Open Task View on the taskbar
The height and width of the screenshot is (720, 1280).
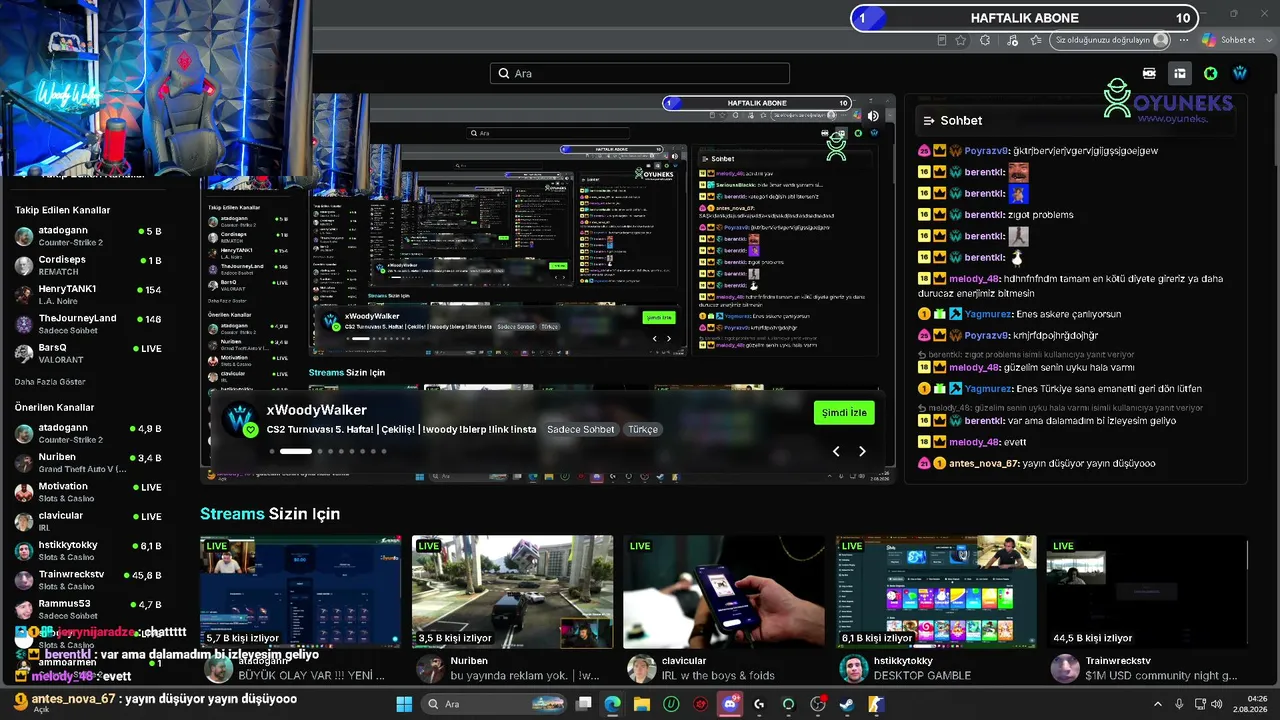pos(584,704)
